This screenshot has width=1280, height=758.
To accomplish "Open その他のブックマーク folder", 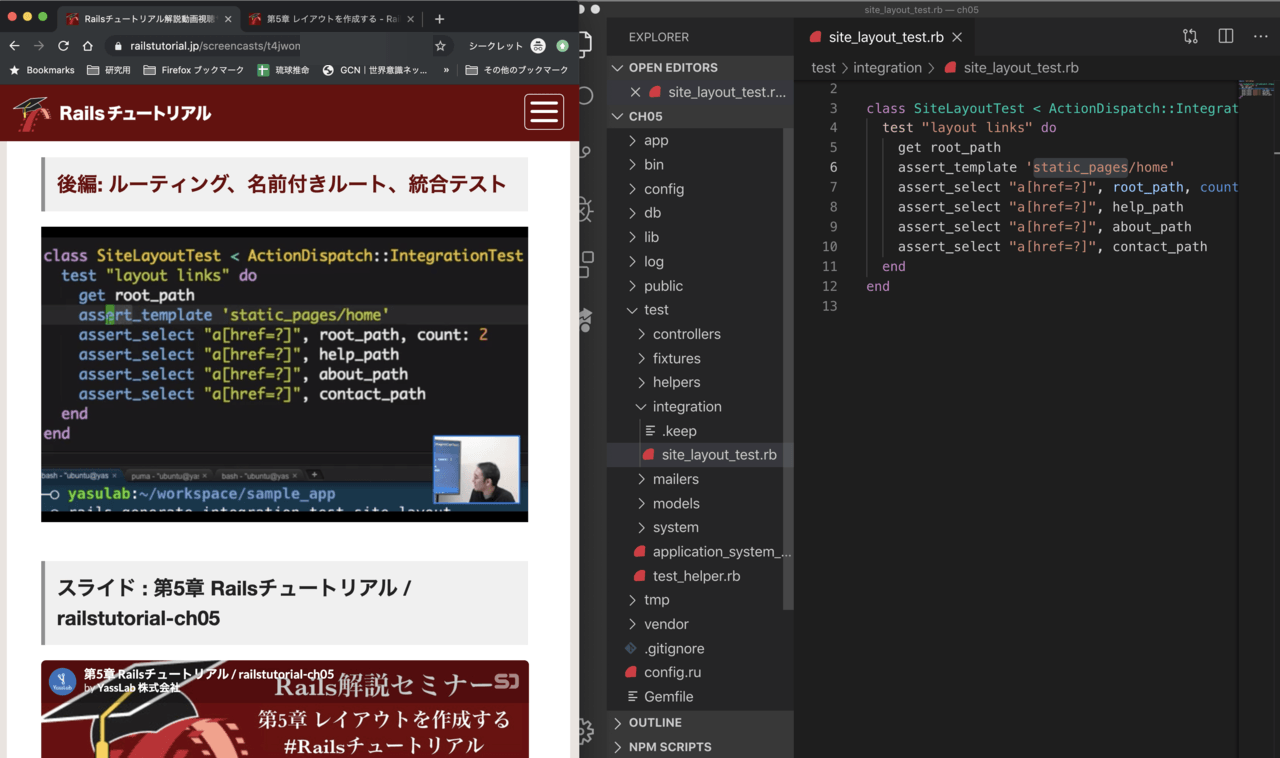I will tap(517, 70).
